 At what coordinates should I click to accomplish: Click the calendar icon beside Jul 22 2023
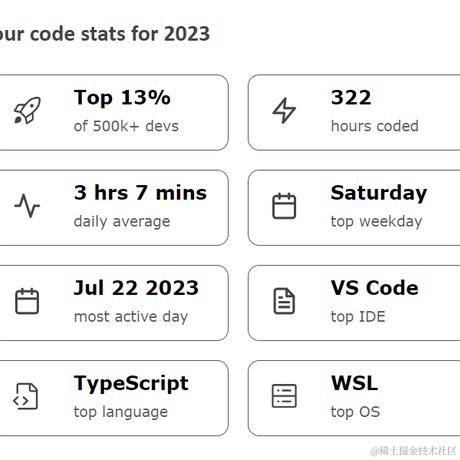pyautogui.click(x=27, y=301)
